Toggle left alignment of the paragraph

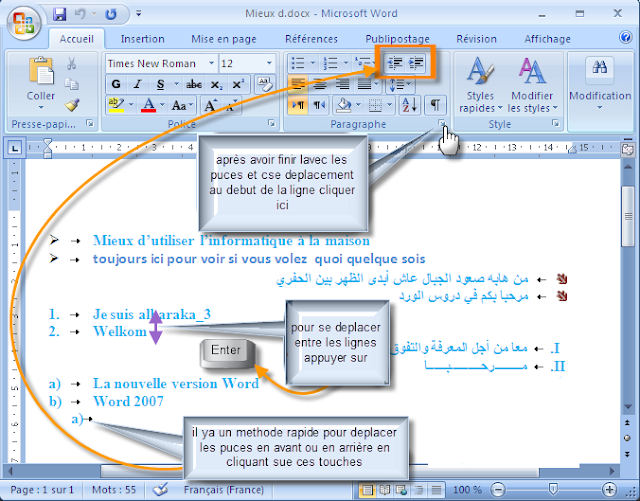298,85
